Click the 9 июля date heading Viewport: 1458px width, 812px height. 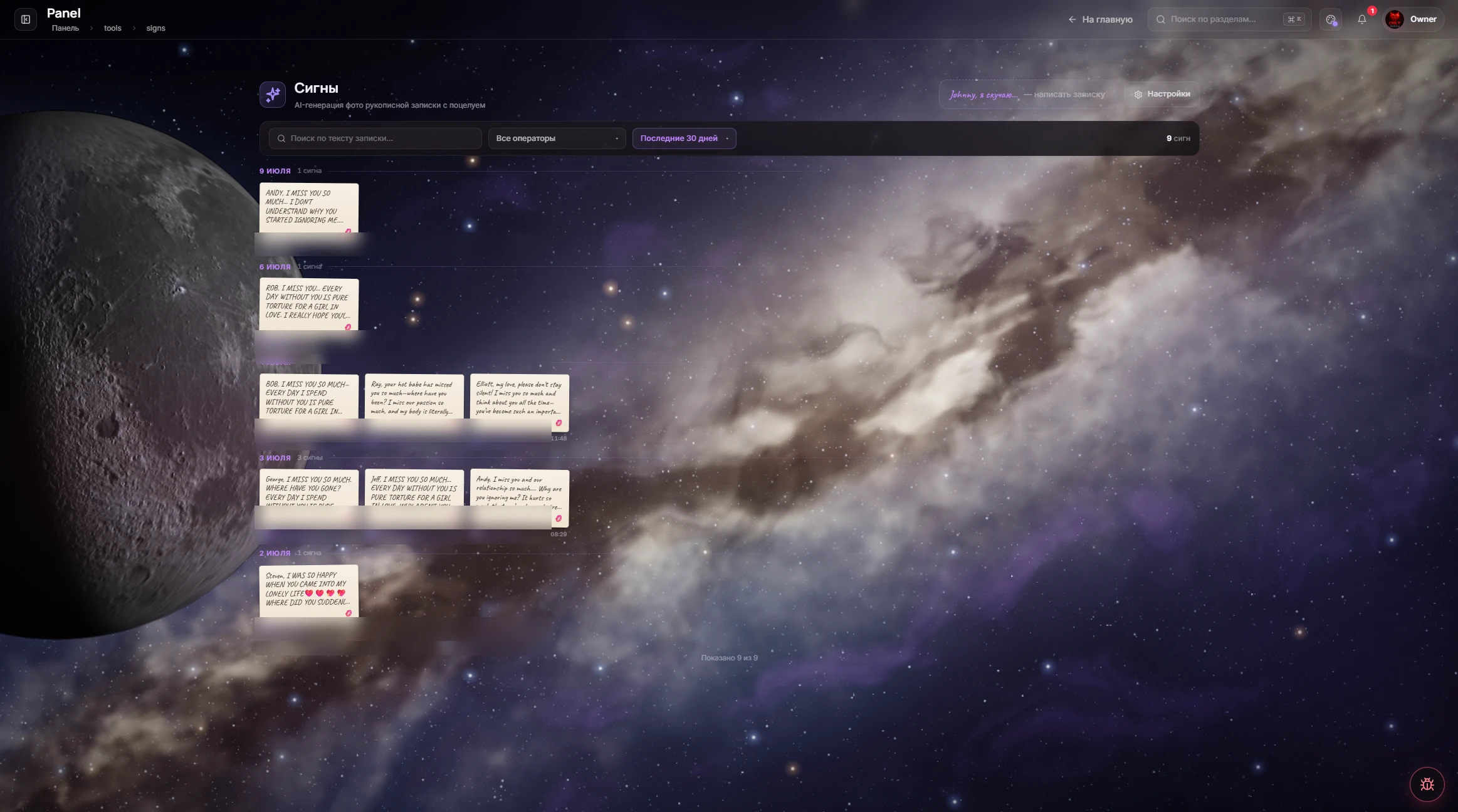(x=275, y=171)
